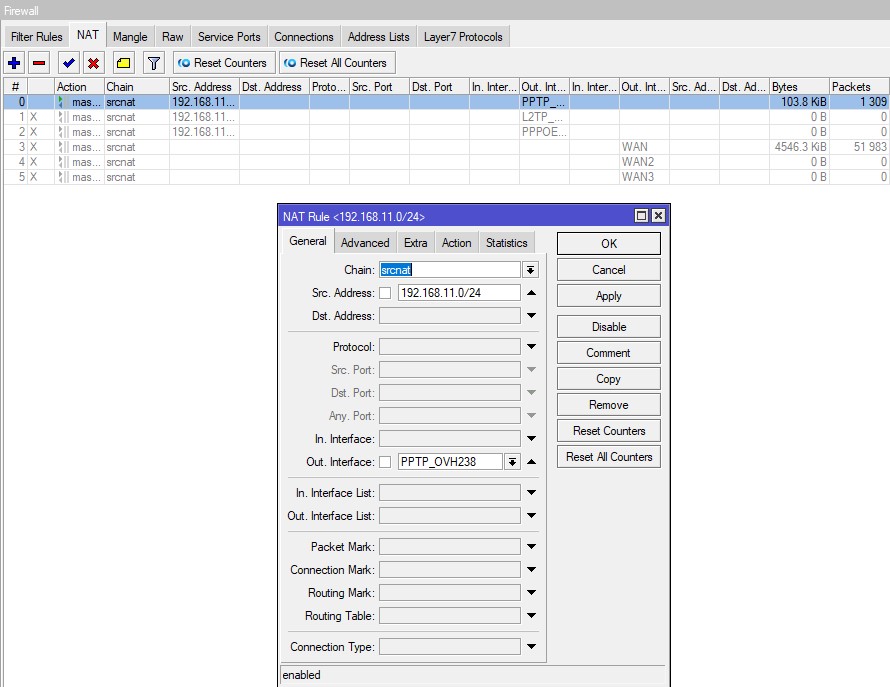Click the Chain srcnat input field
This screenshot has height=687, width=890.
pyautogui.click(x=450, y=270)
